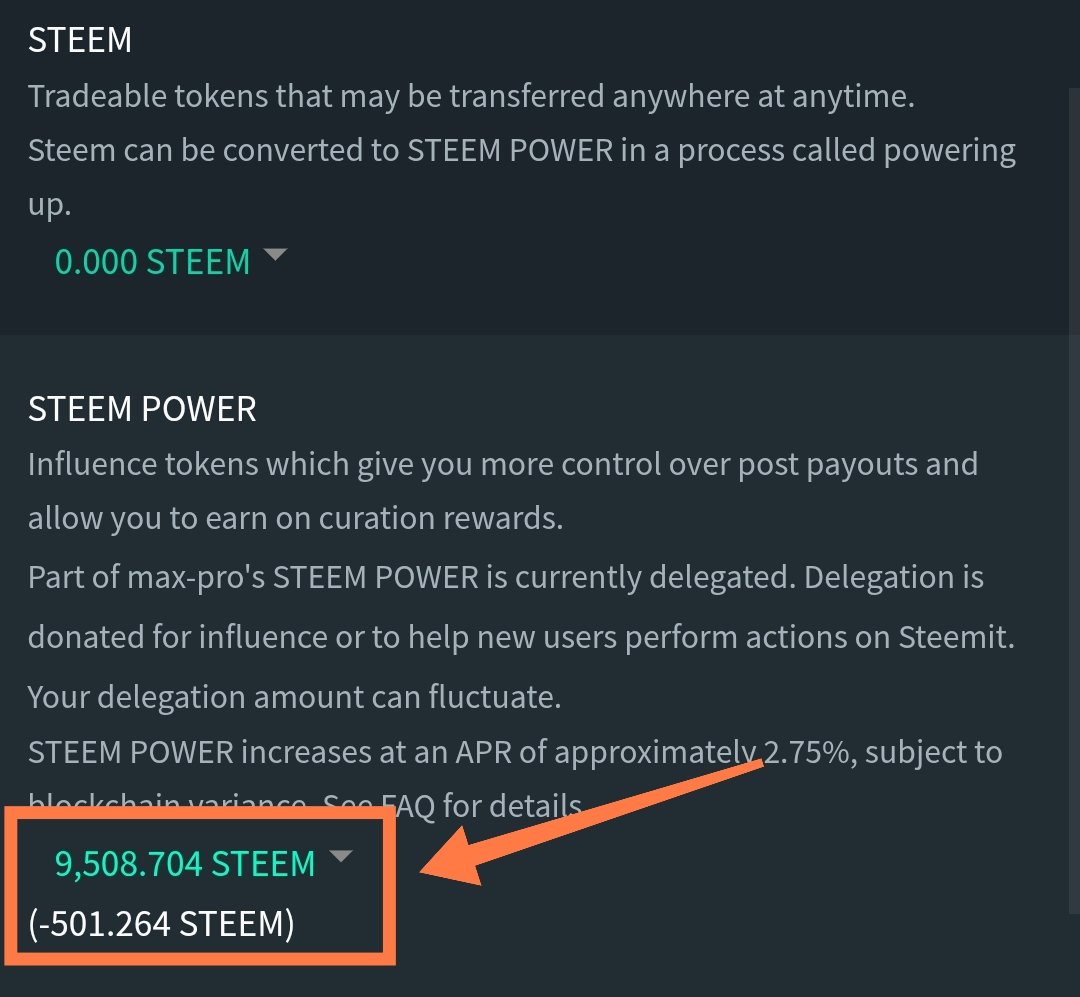Click the max-pro's username text

pos(196,577)
